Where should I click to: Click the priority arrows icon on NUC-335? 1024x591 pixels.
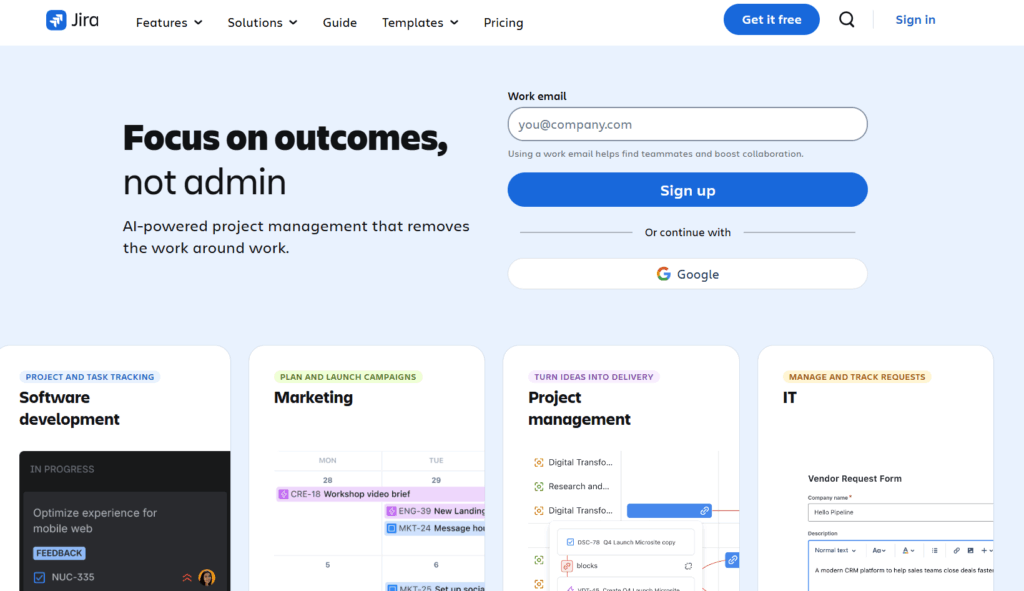[x=187, y=577]
